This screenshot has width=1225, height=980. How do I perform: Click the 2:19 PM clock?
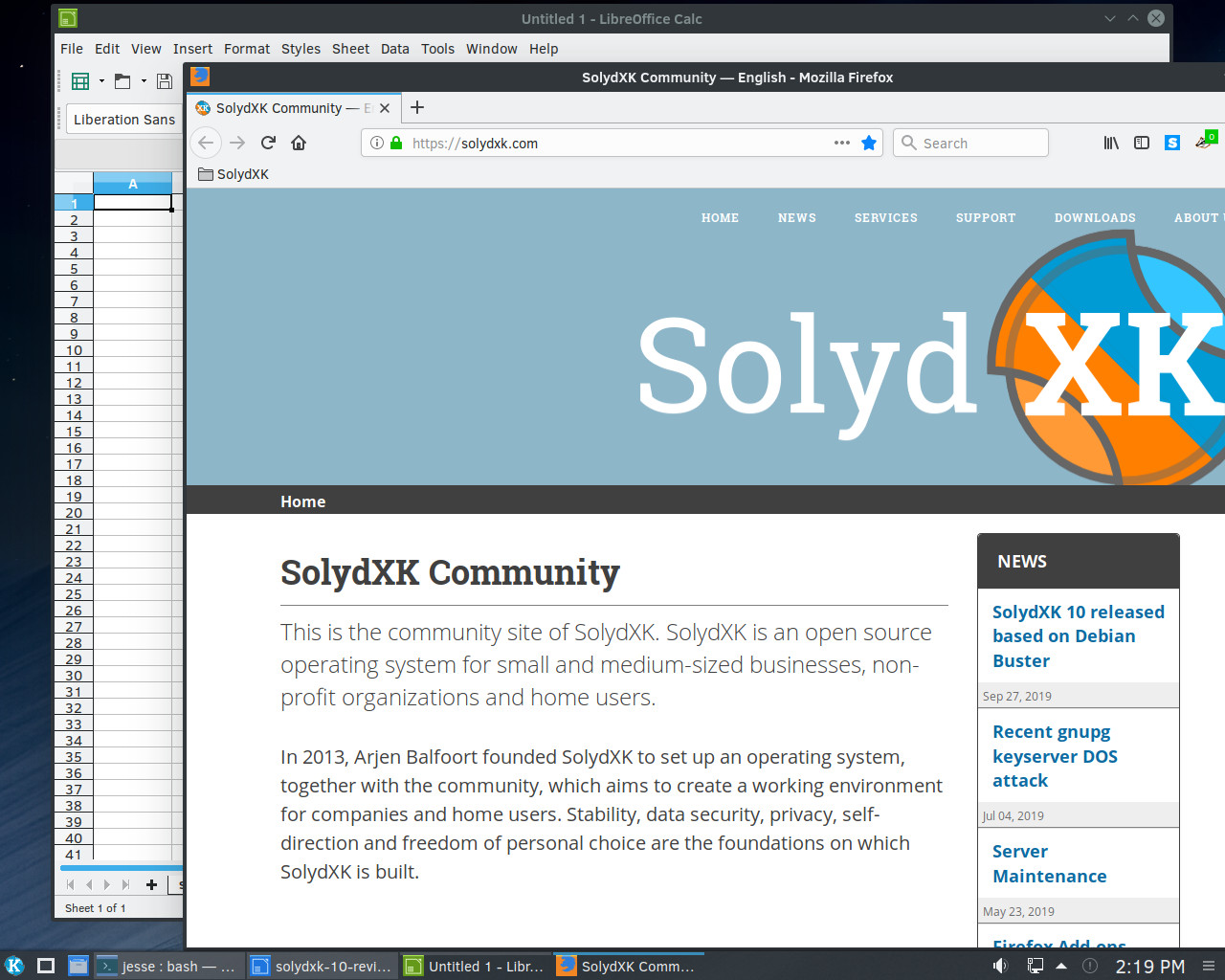tap(1150, 967)
